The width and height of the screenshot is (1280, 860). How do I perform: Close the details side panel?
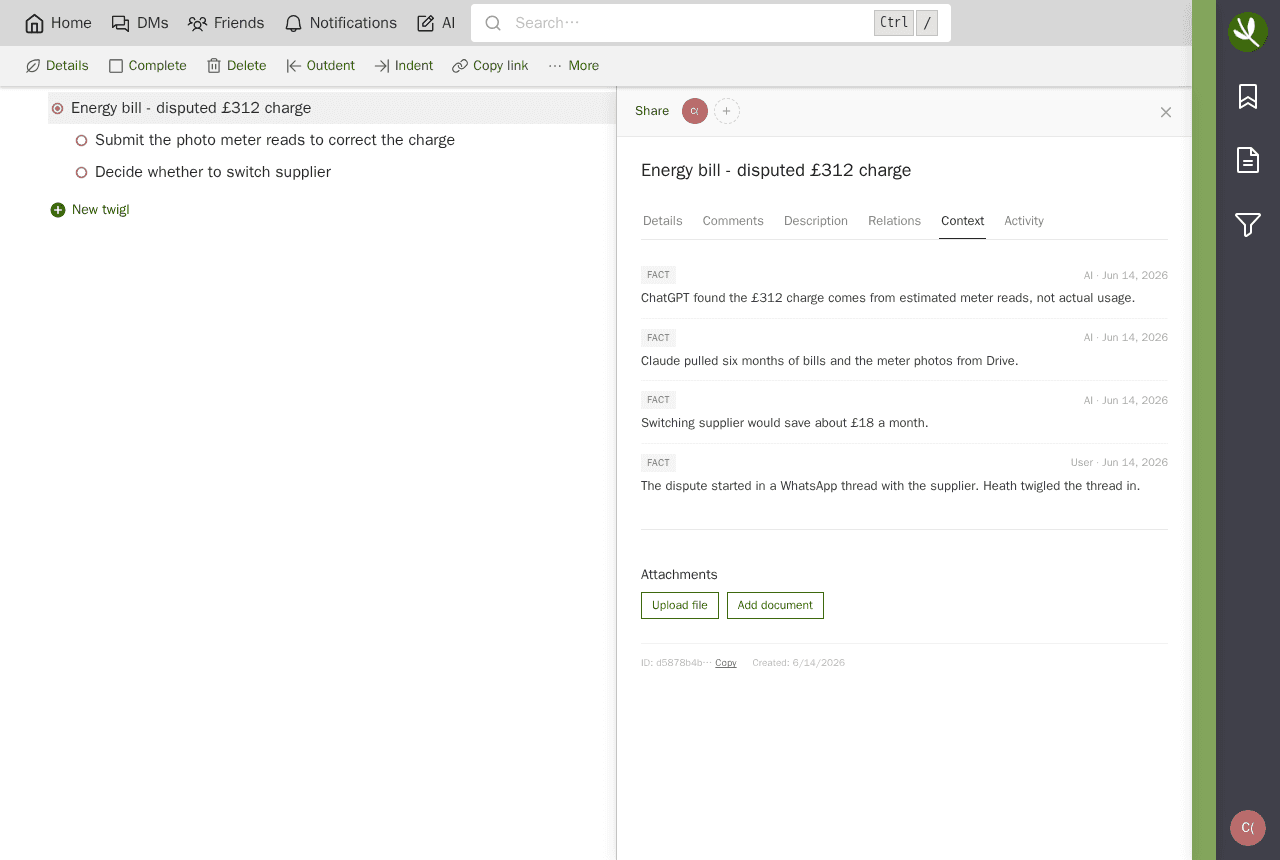coord(1166,112)
